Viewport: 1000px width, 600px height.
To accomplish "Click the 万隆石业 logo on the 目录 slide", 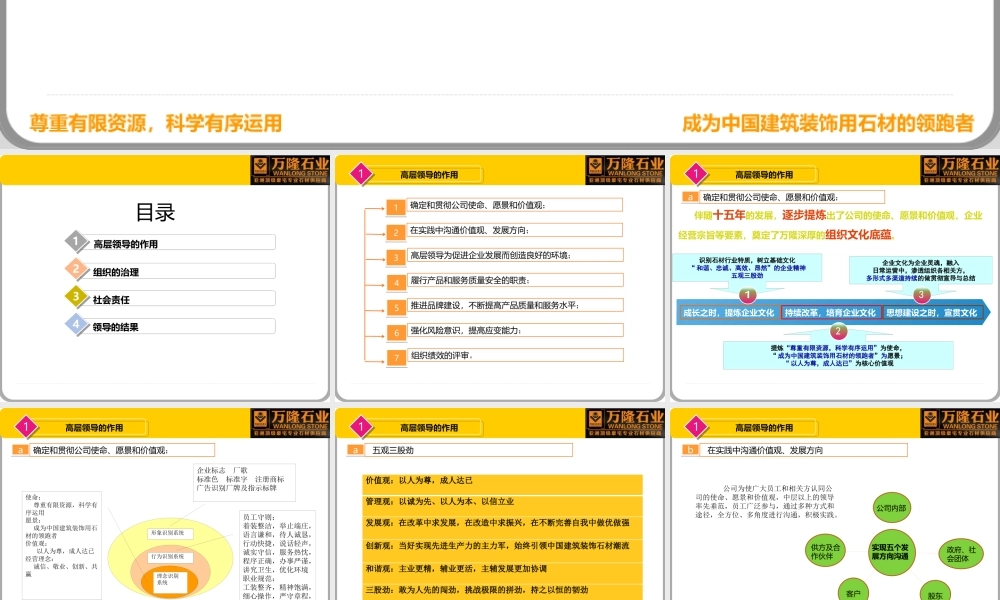I will [290, 170].
